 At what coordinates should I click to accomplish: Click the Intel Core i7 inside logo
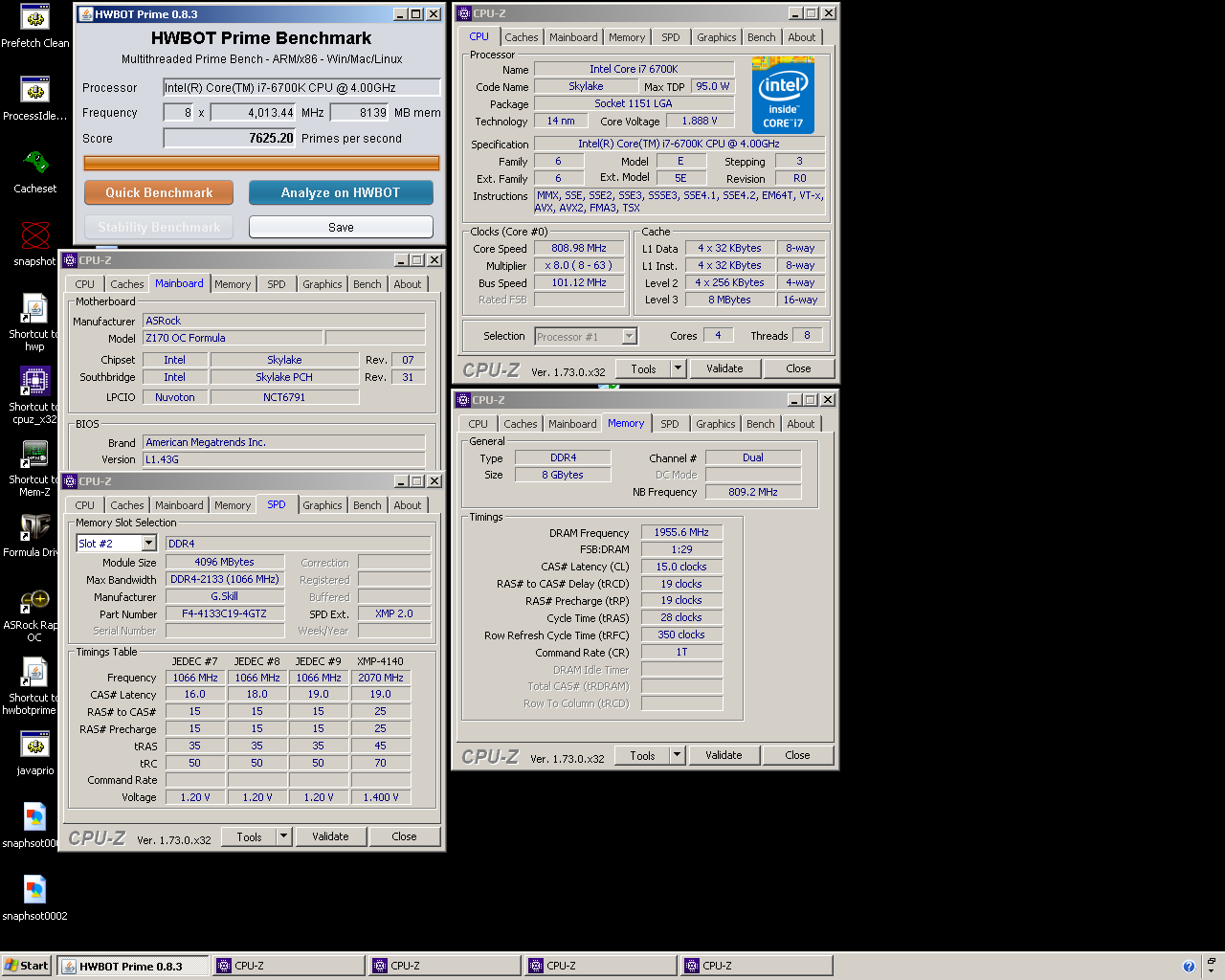tap(783, 96)
